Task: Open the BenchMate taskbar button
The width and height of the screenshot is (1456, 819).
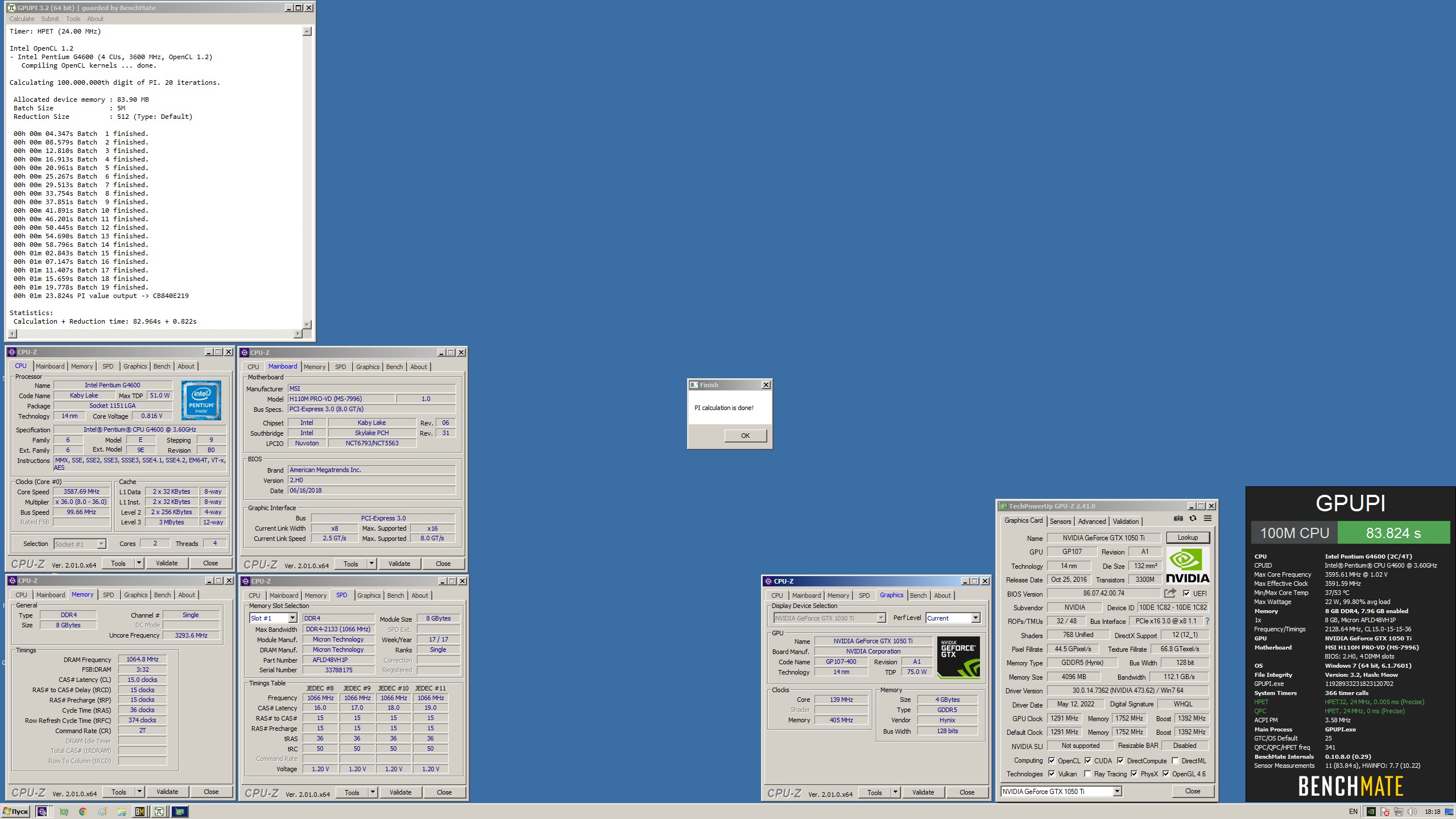Action: point(140,812)
